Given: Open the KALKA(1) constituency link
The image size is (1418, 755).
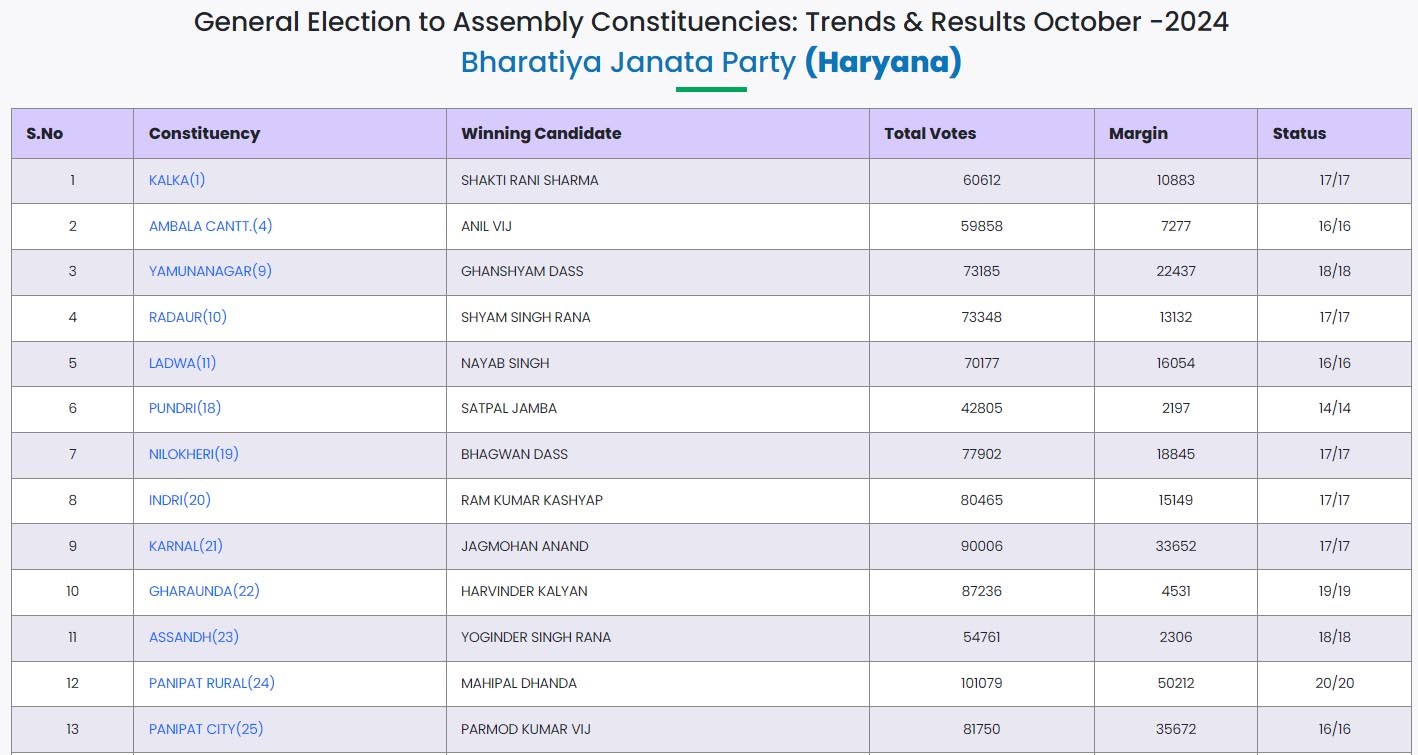Looking at the screenshot, I should (177, 180).
